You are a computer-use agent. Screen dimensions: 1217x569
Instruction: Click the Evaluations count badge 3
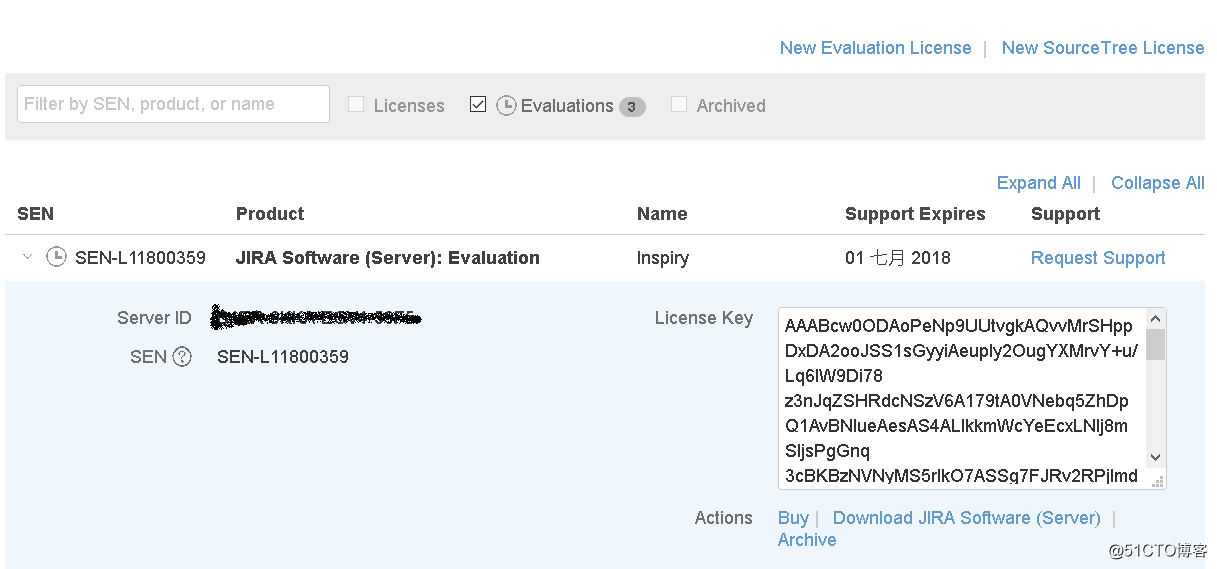click(632, 106)
